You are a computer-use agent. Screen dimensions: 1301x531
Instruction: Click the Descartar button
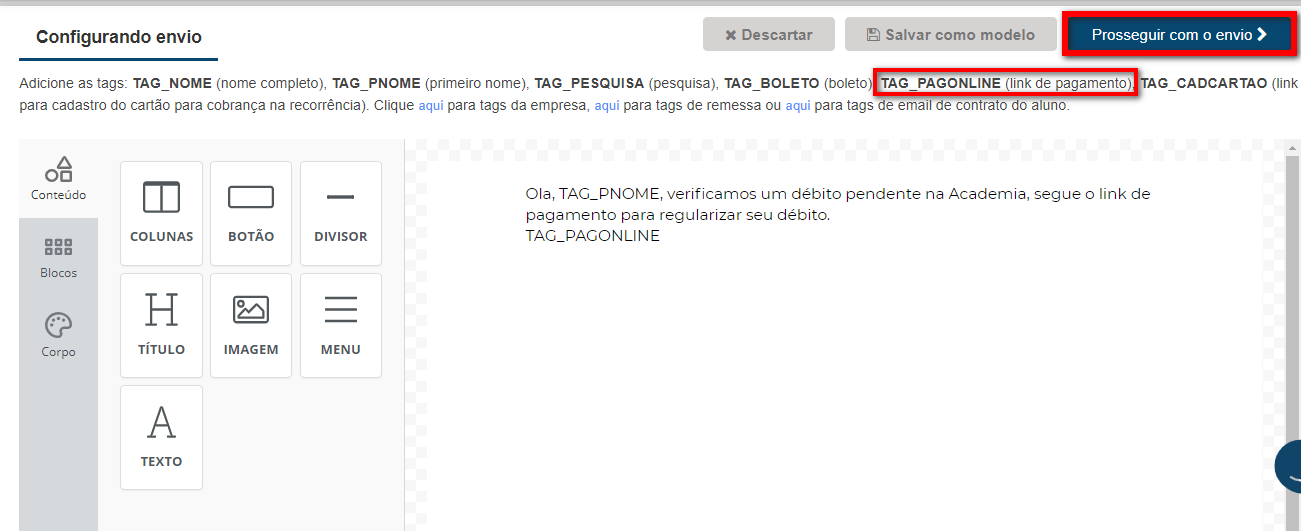768,35
